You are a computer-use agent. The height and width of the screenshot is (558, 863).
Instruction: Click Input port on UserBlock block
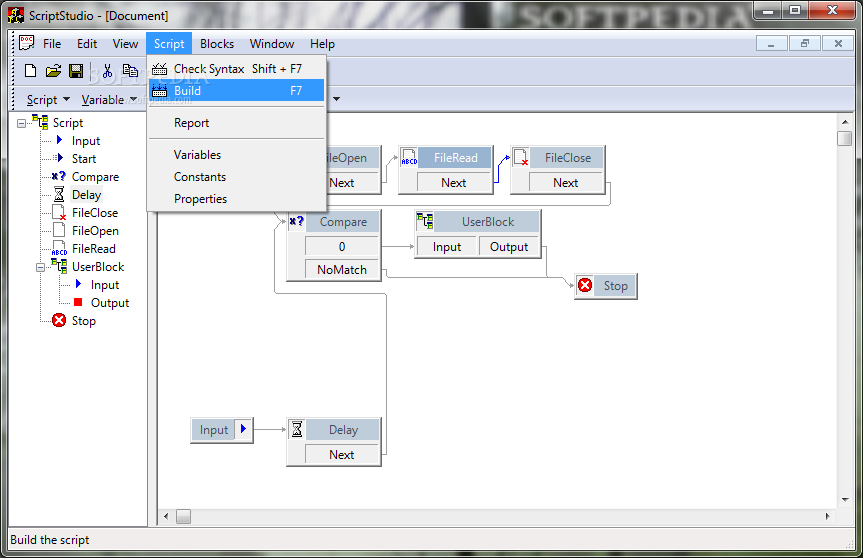click(447, 247)
